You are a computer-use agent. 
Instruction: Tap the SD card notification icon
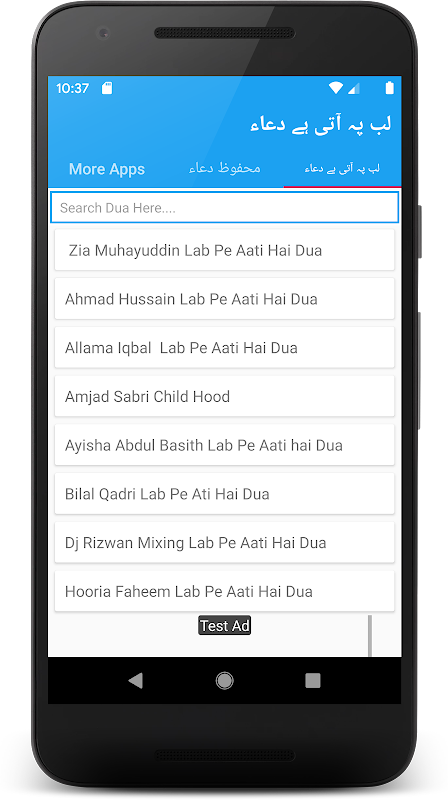click(107, 88)
